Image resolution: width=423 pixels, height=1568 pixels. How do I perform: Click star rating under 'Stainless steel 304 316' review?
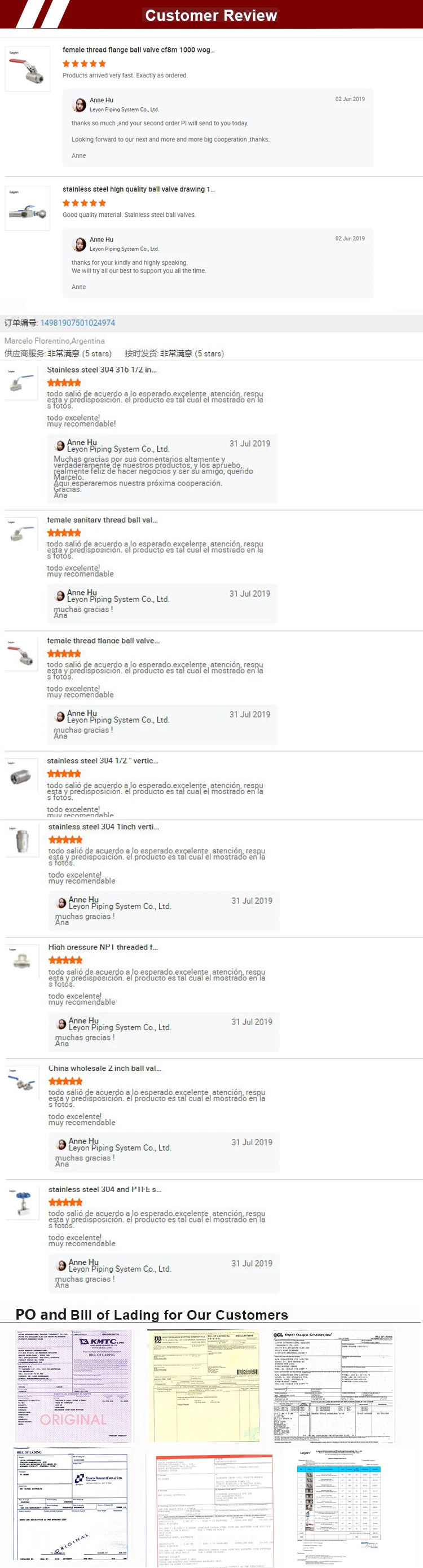[x=64, y=383]
